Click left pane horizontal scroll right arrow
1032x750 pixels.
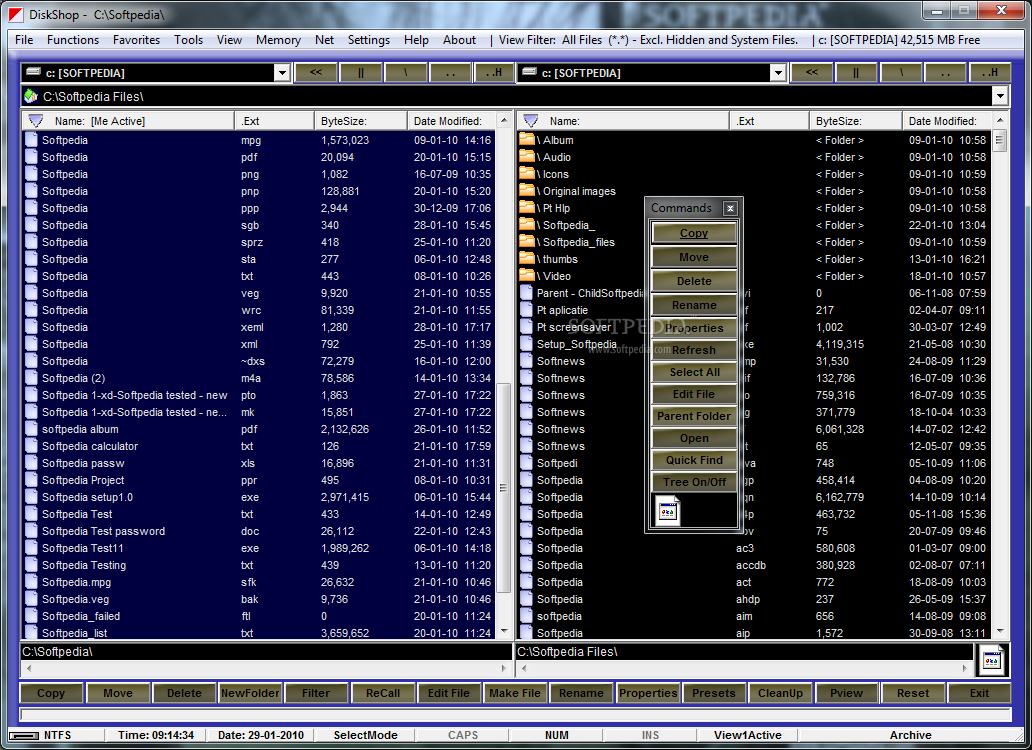click(x=504, y=668)
